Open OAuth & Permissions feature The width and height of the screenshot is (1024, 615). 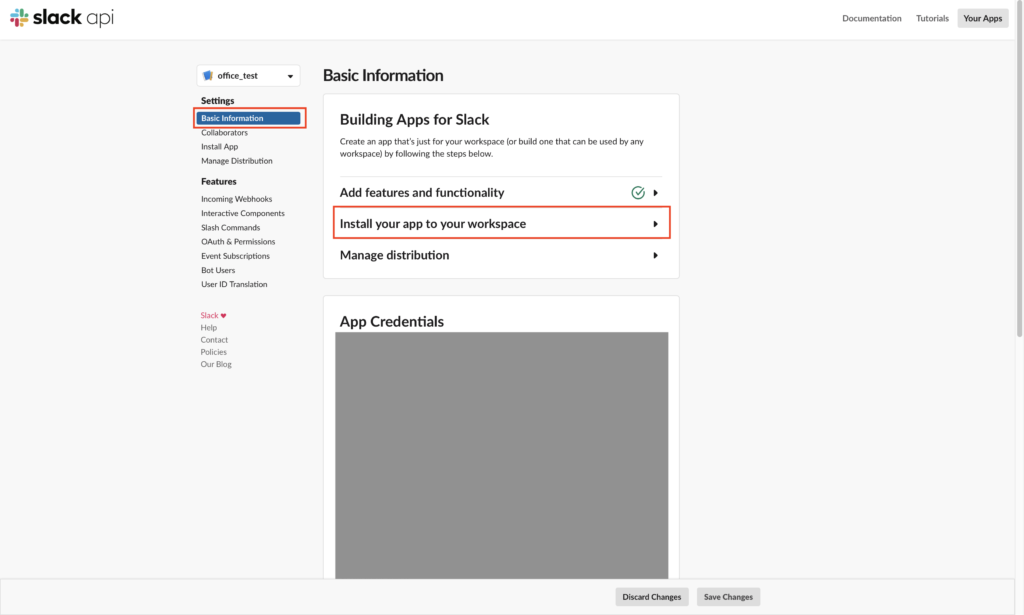[x=238, y=242]
